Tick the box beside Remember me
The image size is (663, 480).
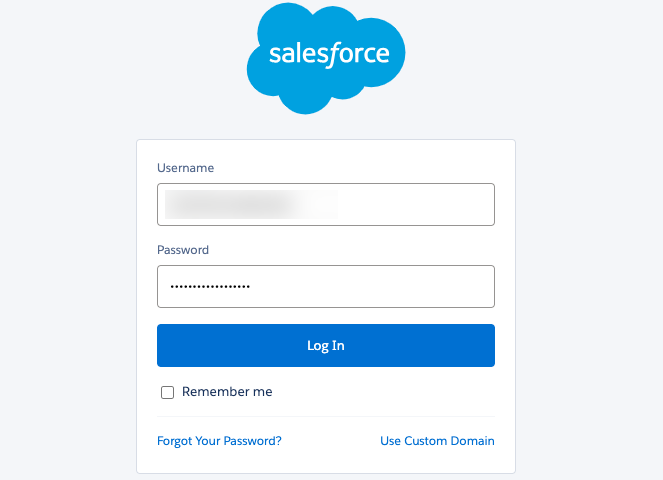167,392
